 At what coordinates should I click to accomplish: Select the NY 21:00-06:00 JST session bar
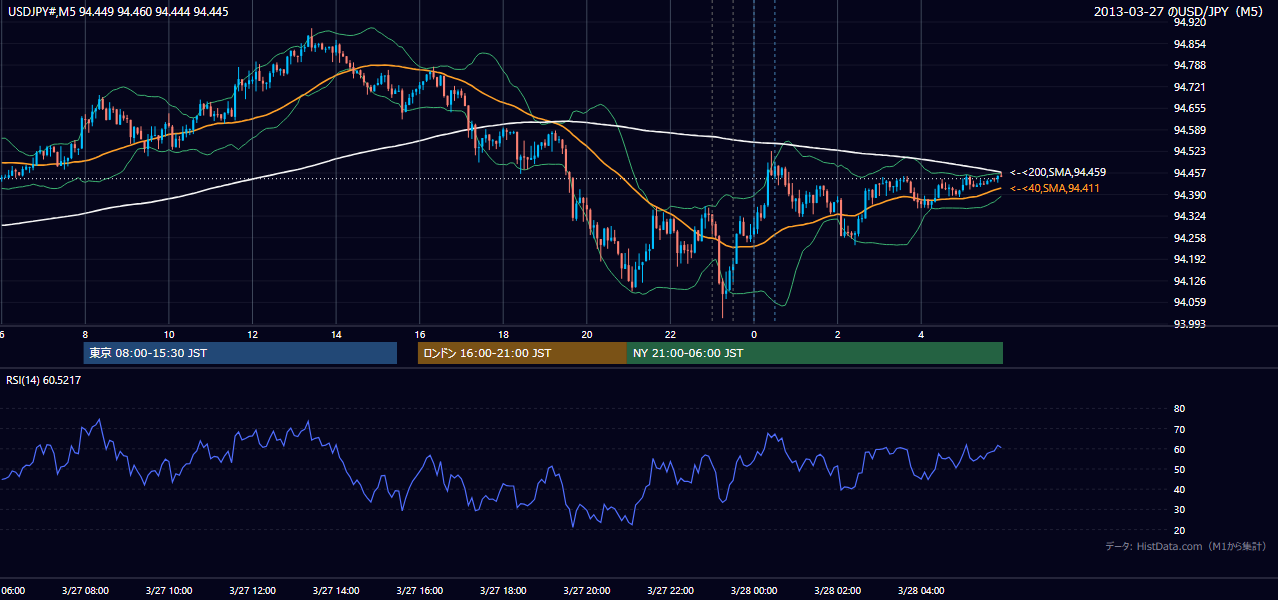tap(815, 353)
